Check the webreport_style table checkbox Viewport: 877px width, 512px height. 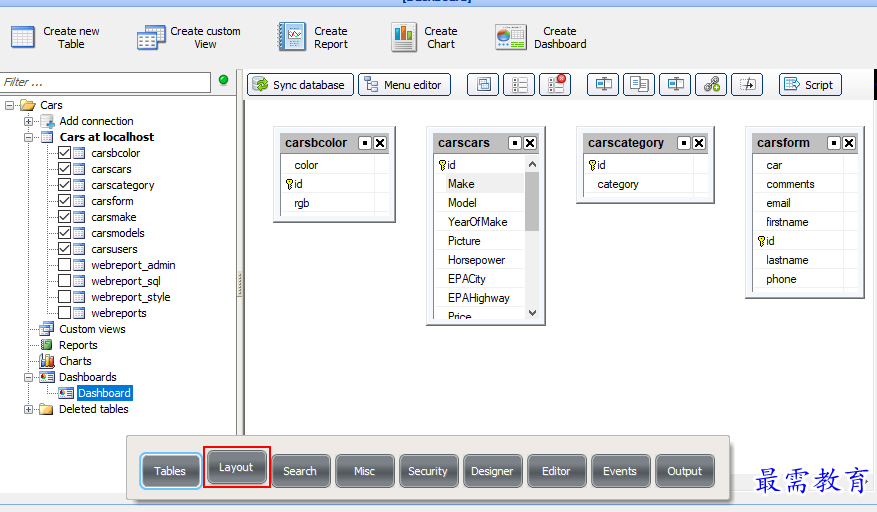(x=64, y=297)
